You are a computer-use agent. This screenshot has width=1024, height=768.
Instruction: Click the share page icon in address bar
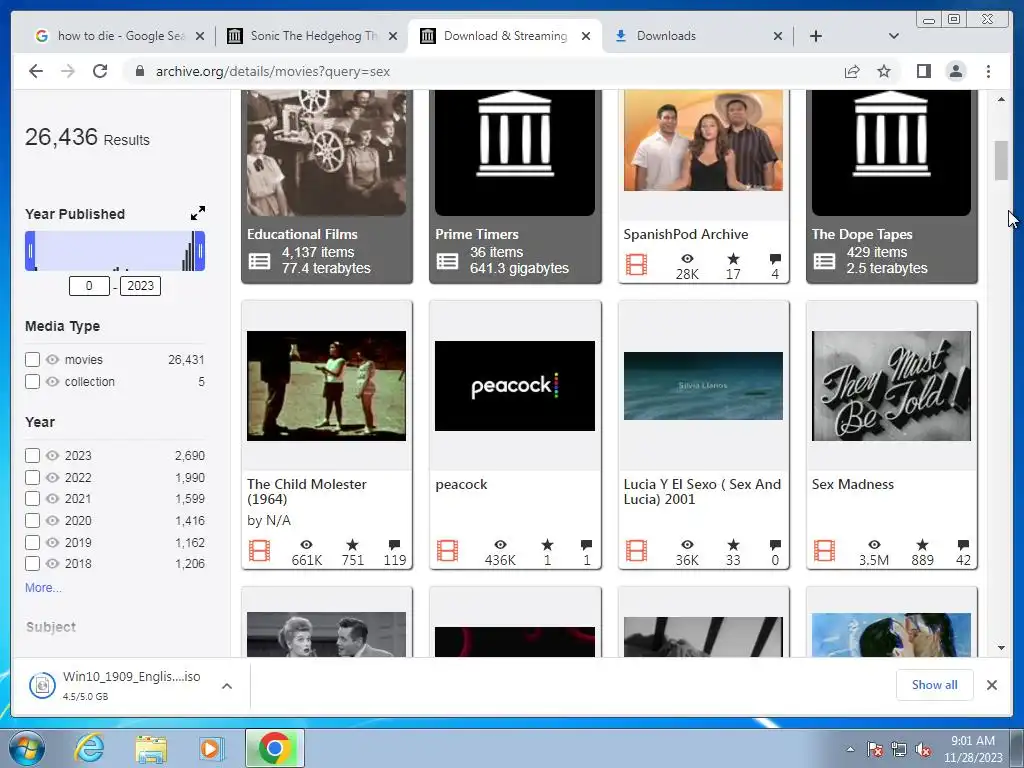pos(852,71)
